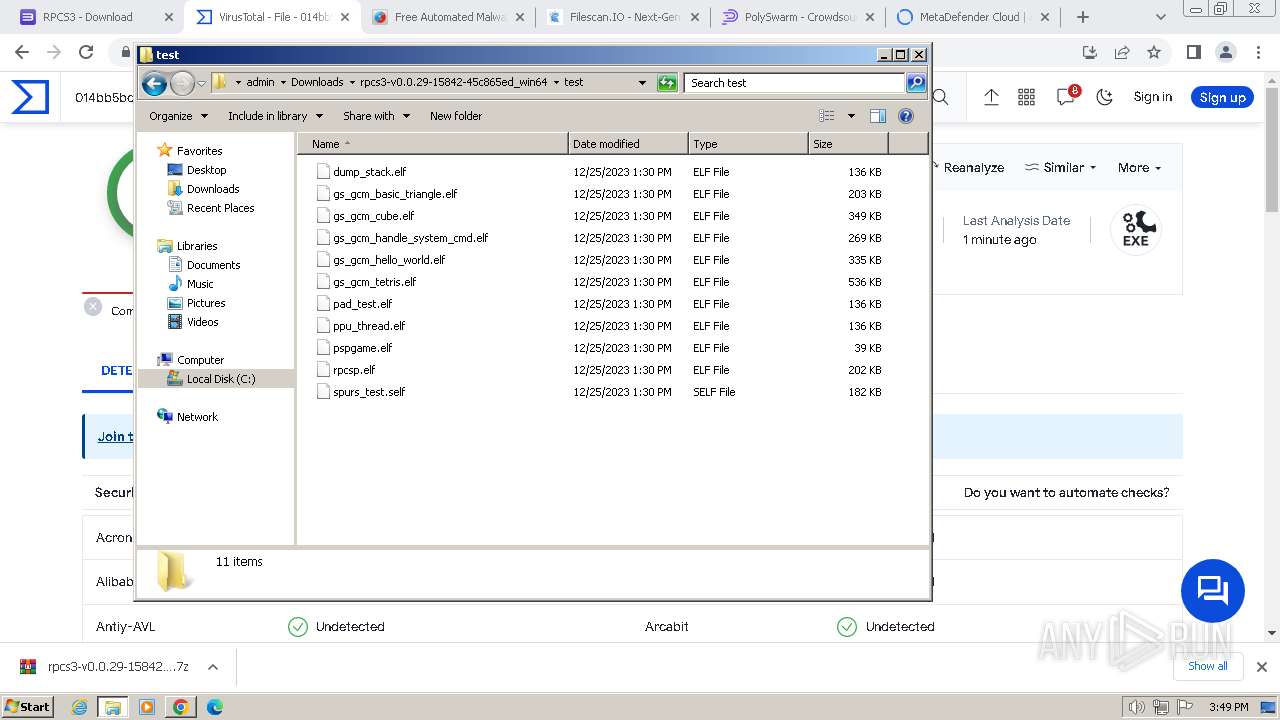This screenshot has width=1280, height=720.
Task: Click the admin breadcrumb in address bar
Action: tap(260, 83)
